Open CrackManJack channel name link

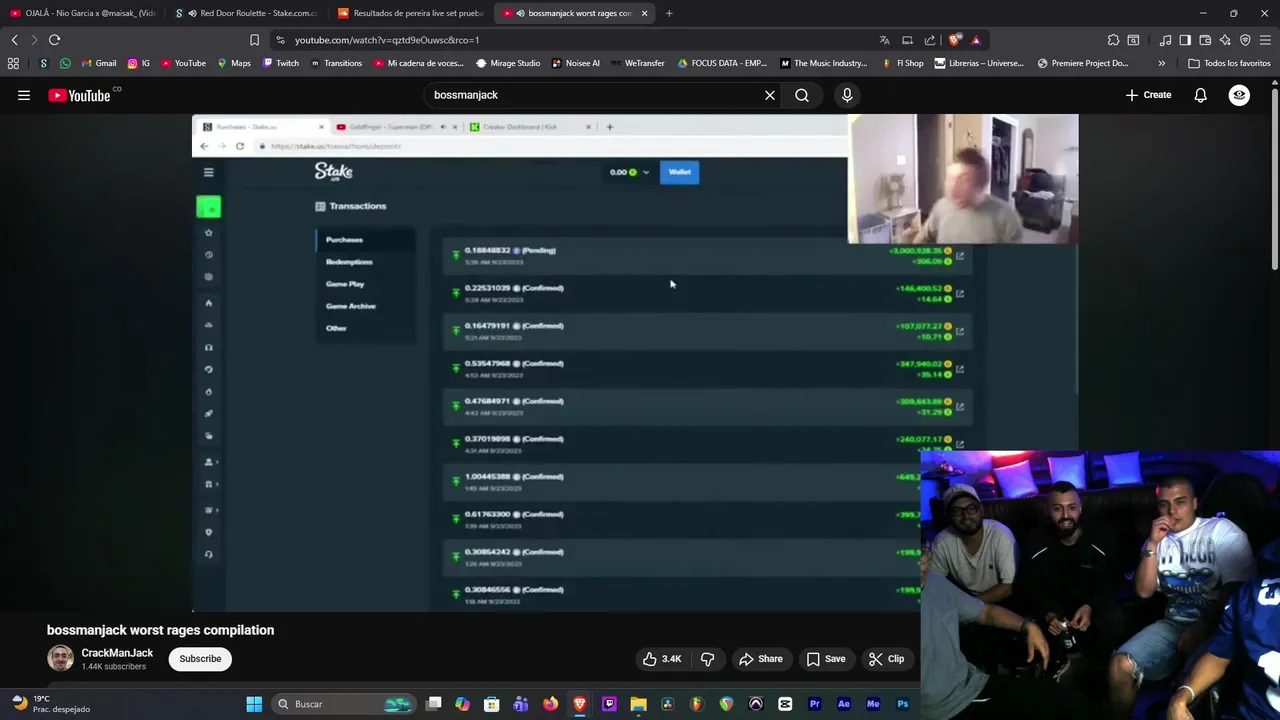coord(117,653)
